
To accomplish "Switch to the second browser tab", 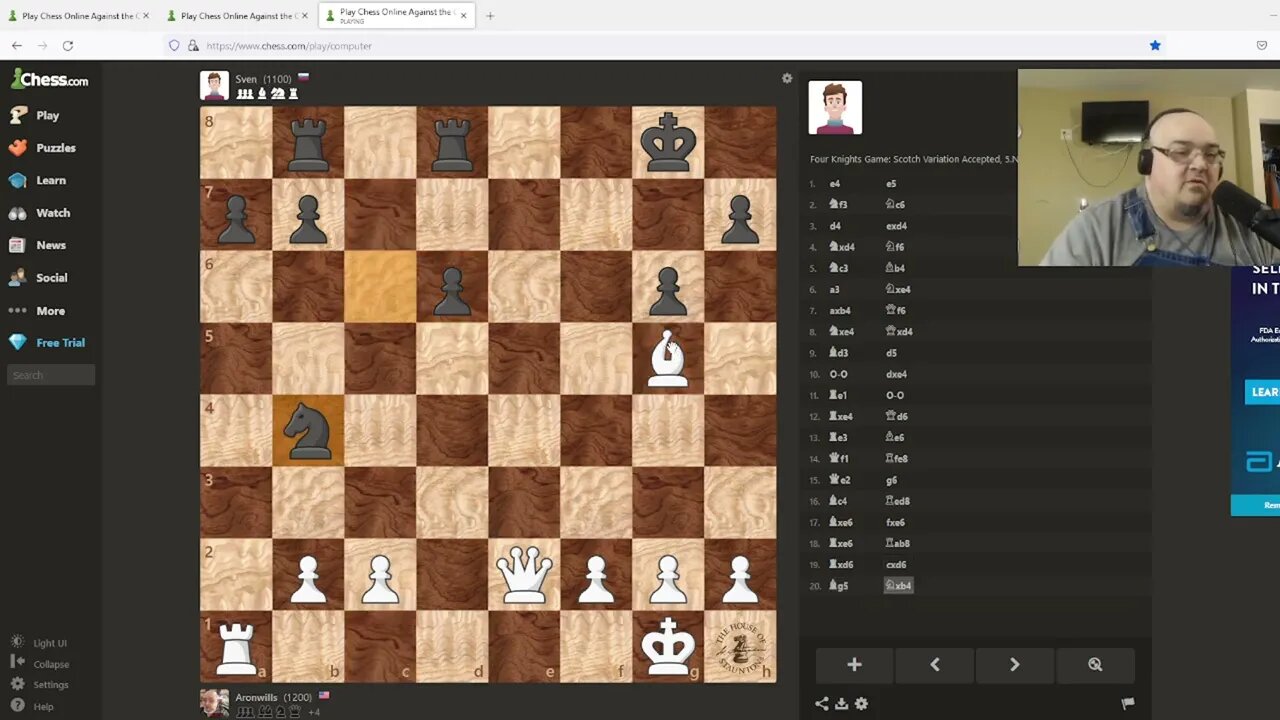I will point(237,16).
